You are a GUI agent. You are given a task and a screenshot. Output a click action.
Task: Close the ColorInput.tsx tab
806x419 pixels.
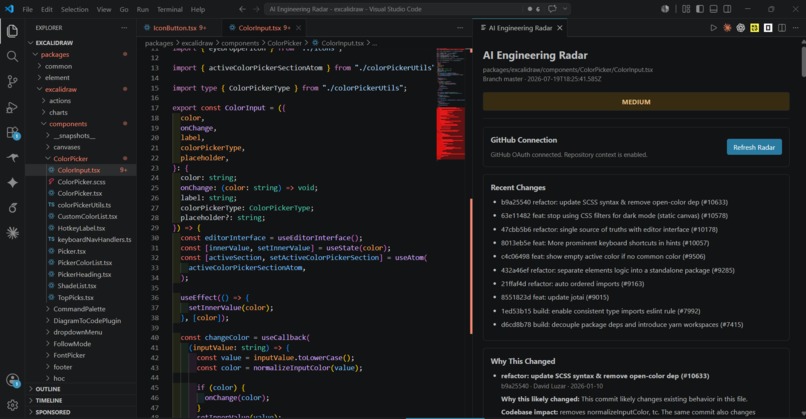298,28
